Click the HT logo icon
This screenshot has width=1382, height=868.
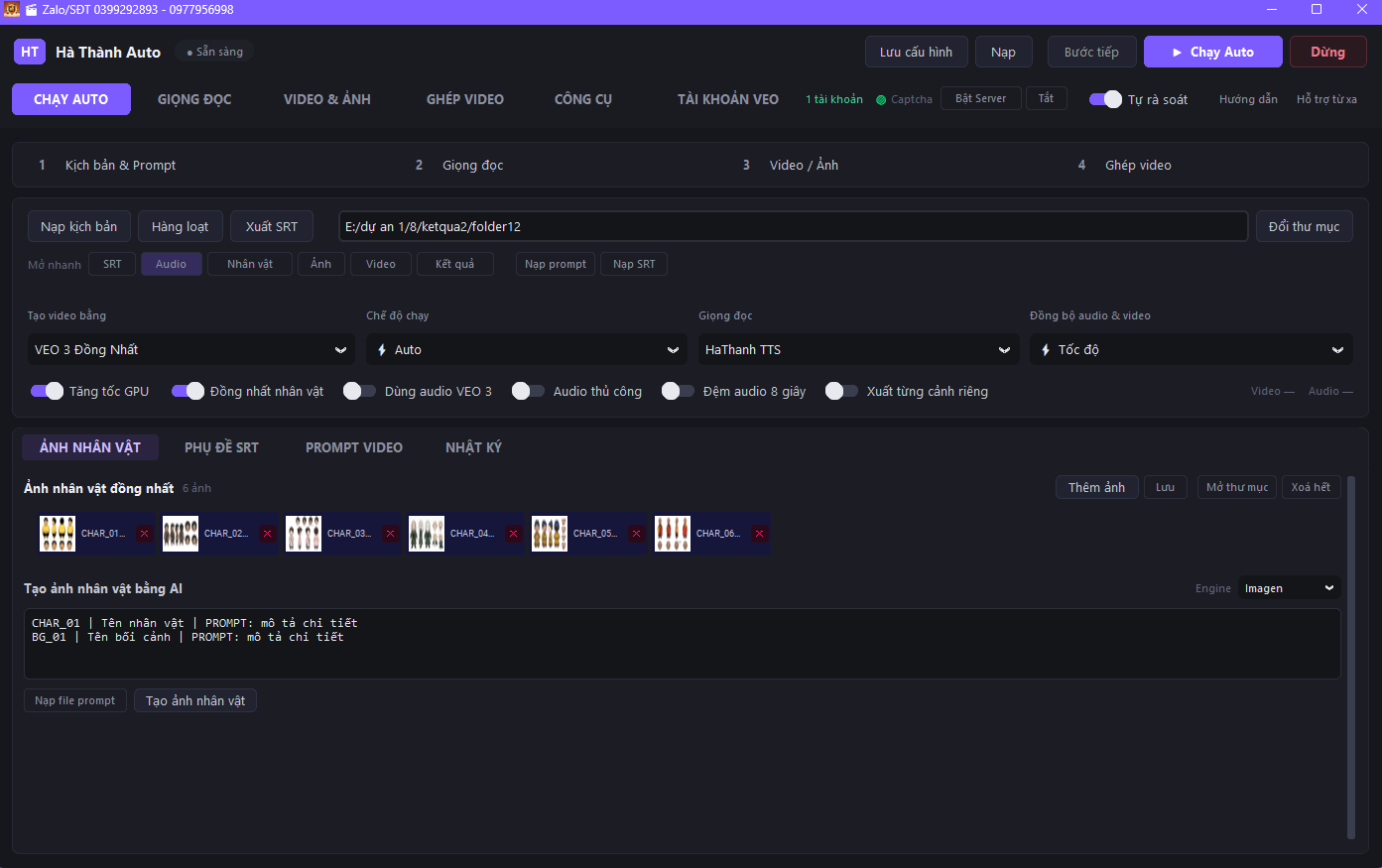(30, 52)
